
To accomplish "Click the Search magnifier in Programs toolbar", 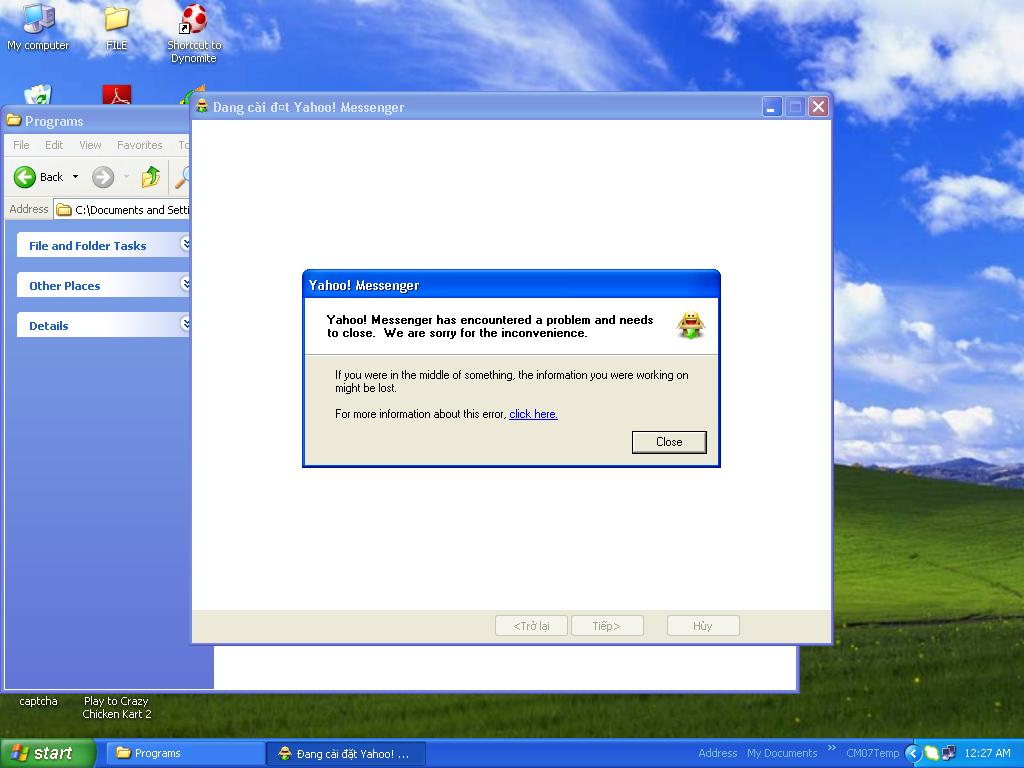I will pos(183,177).
